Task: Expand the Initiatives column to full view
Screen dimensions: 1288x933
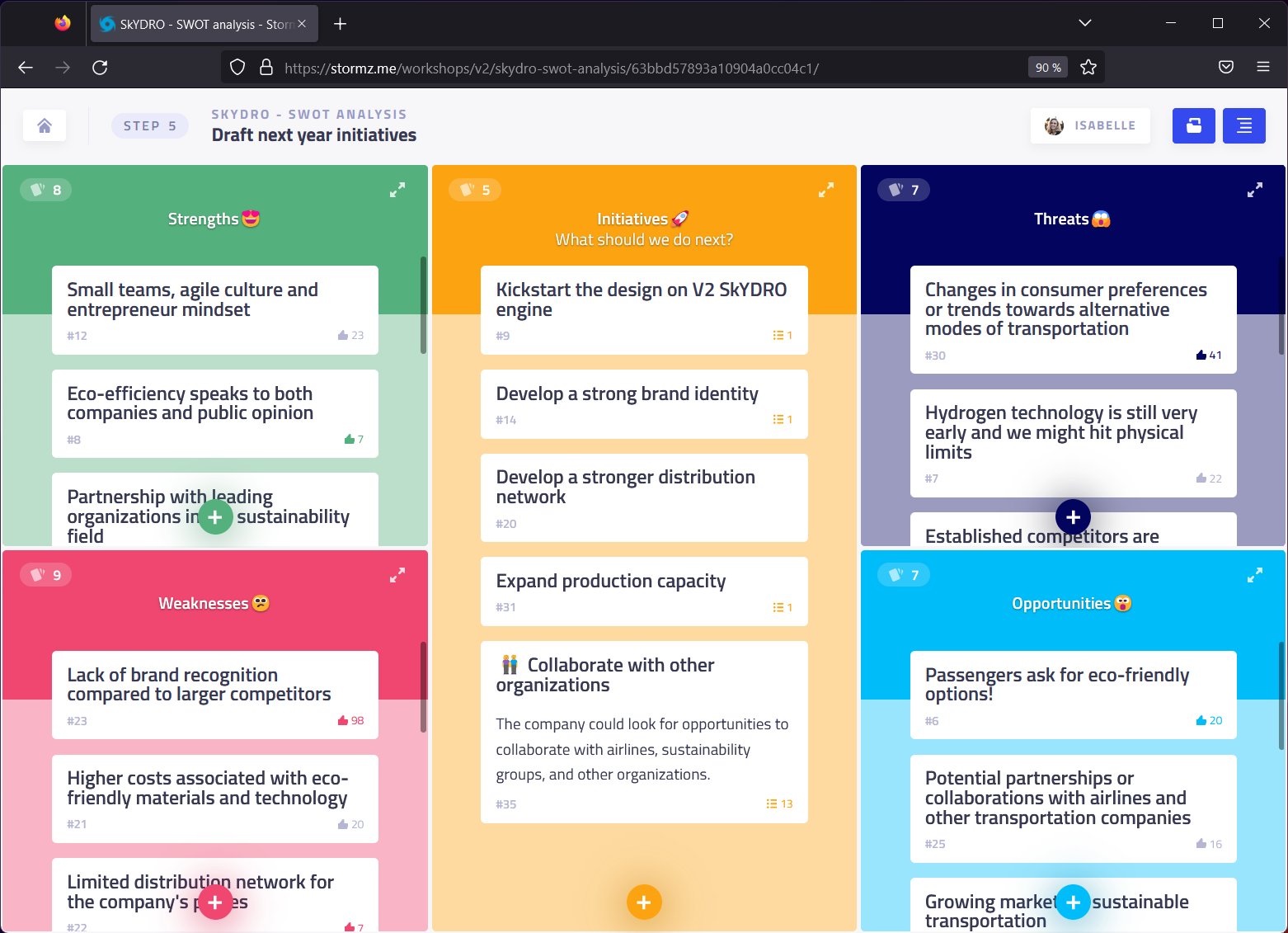Action: pyautogui.click(x=826, y=190)
